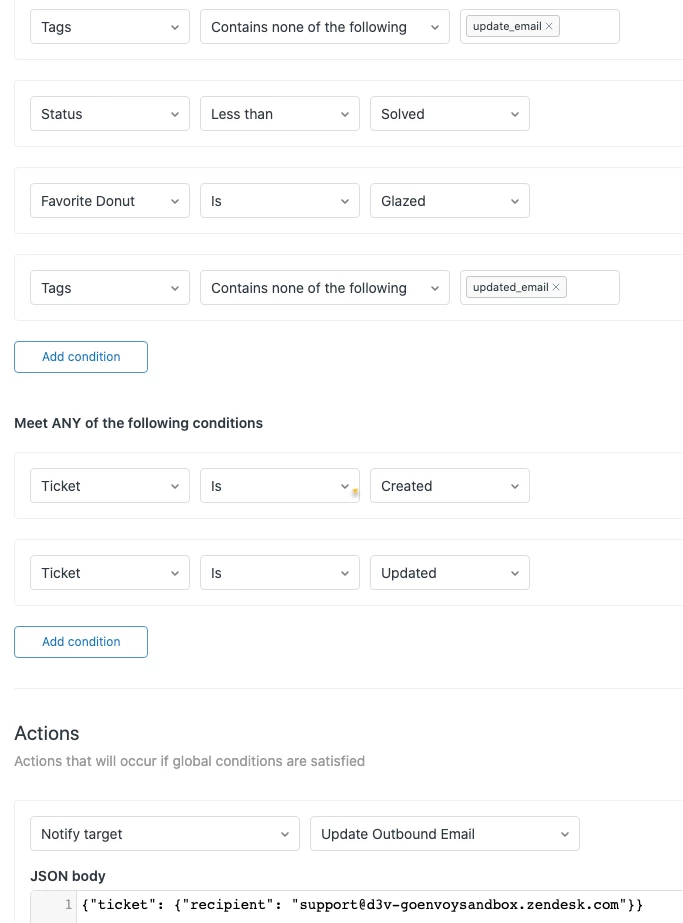The image size is (683, 923).
Task: Open the Solved value dropdown
Action: tap(449, 114)
